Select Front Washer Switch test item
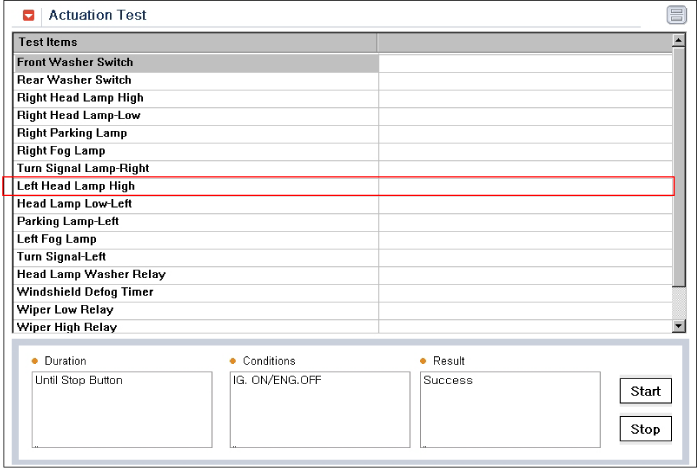Image resolution: width=700 pixels, height=470 pixels. pyautogui.click(x=343, y=62)
